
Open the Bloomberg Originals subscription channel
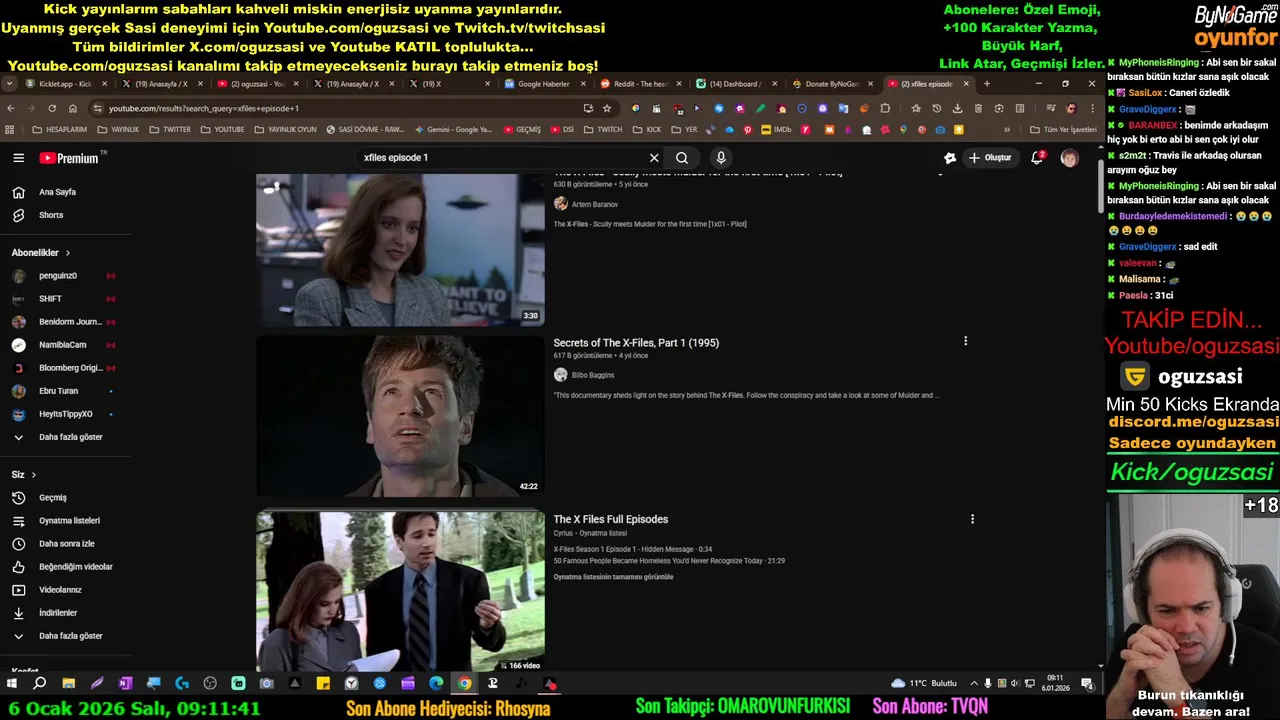click(x=70, y=368)
